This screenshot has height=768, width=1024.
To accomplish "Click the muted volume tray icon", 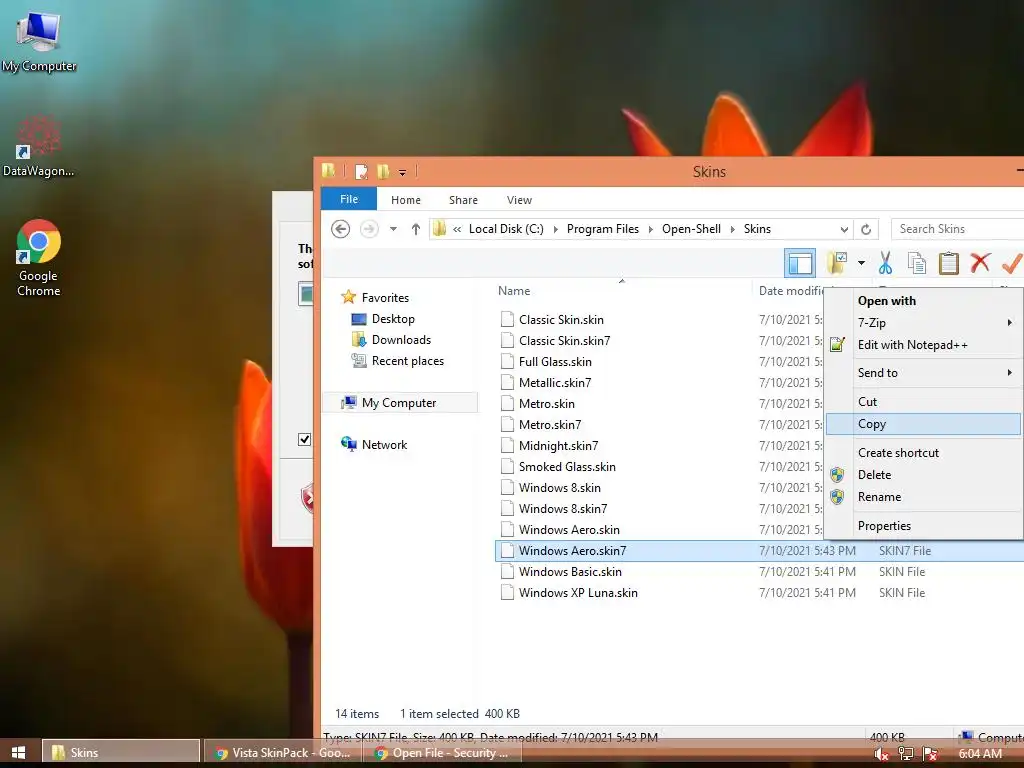I will pos(882,754).
